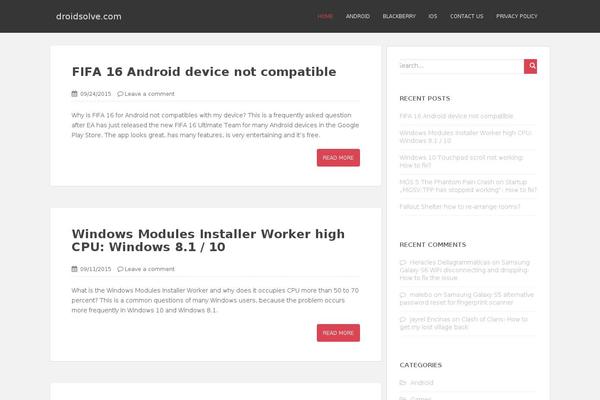The image size is (600, 400).
Task: Leave a comment on Windows Modules post
Action: pyautogui.click(x=150, y=269)
